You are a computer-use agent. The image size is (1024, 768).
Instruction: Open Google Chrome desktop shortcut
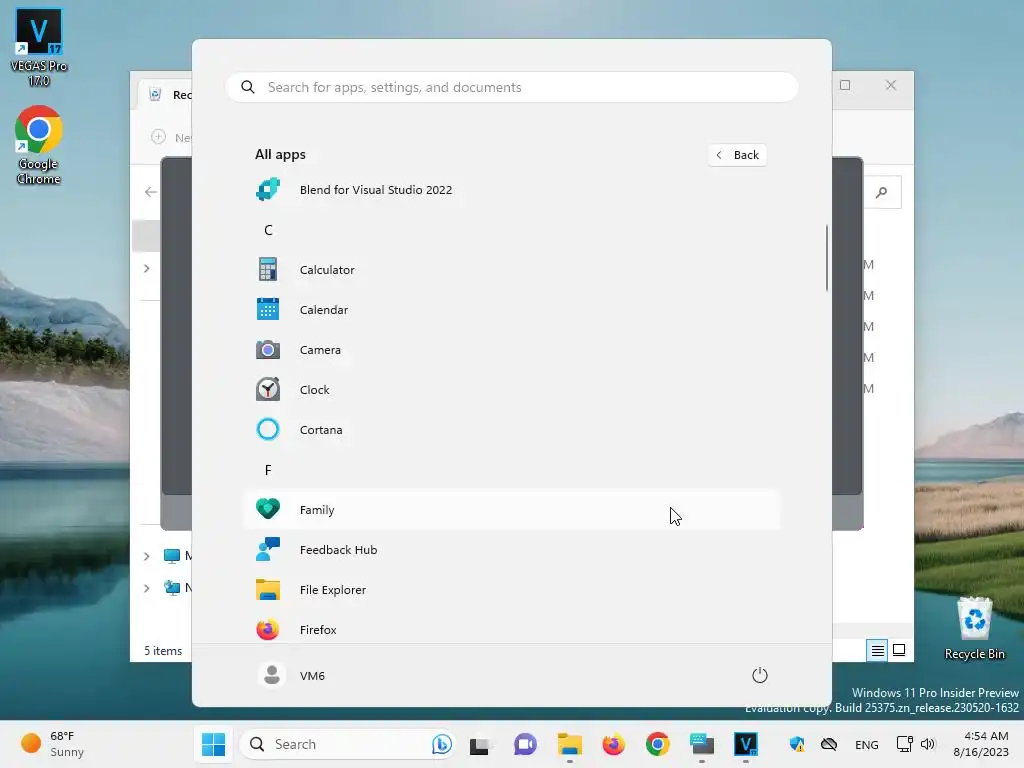(39, 146)
